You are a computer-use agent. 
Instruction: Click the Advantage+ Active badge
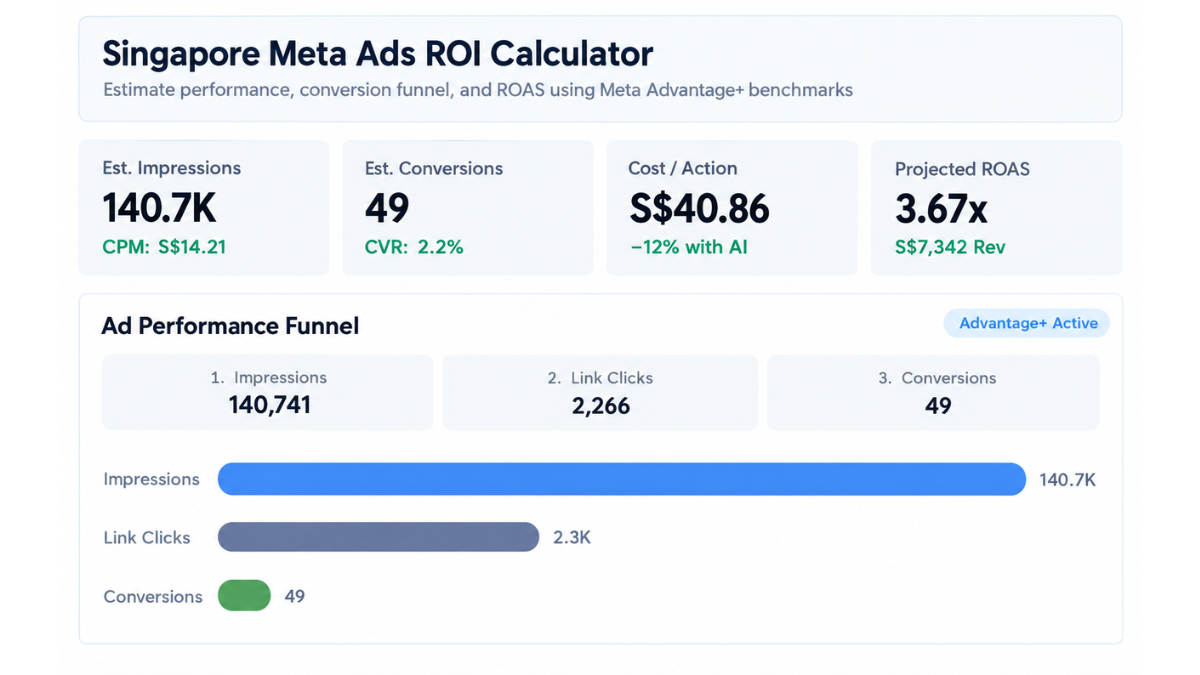(x=1027, y=323)
